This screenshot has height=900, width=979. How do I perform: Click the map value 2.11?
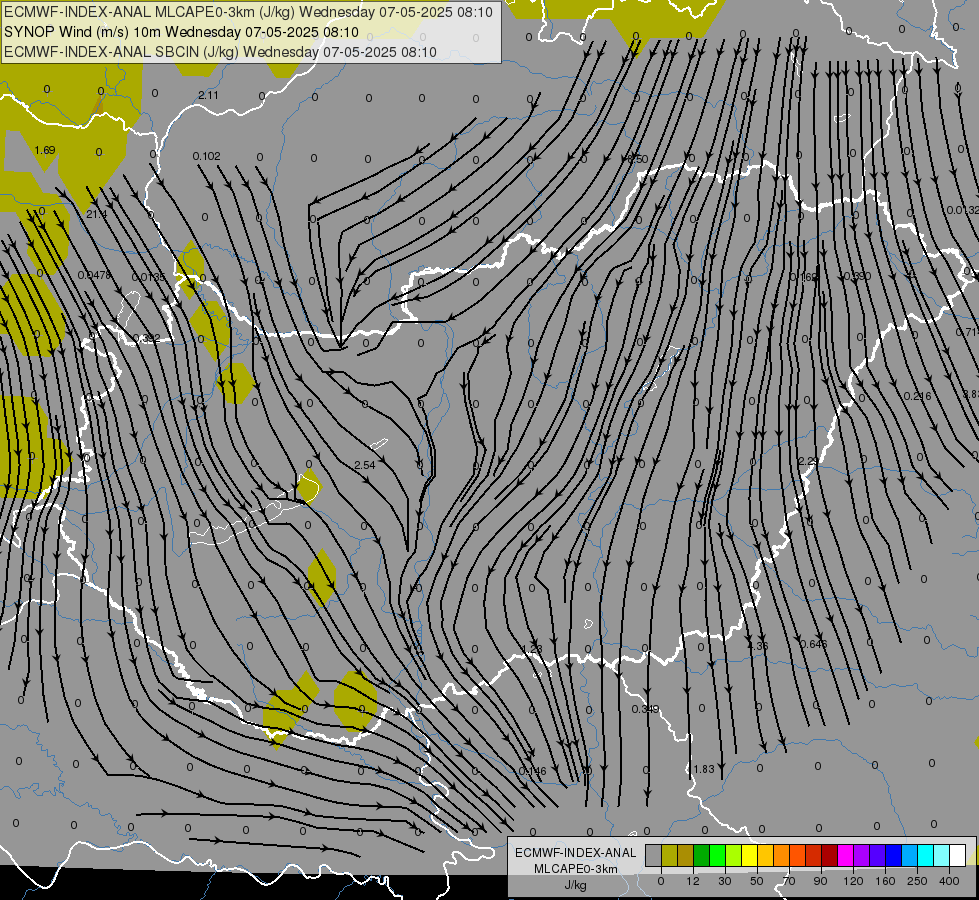click(209, 95)
